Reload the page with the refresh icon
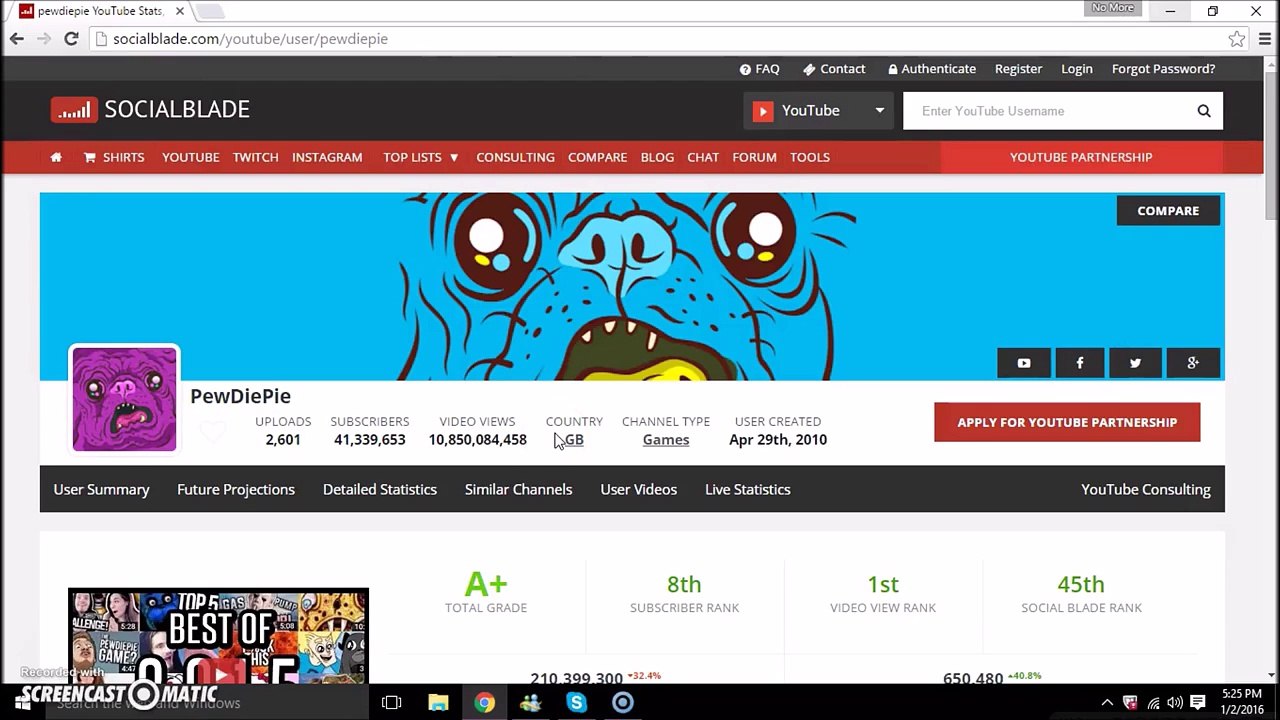 pyautogui.click(x=71, y=39)
